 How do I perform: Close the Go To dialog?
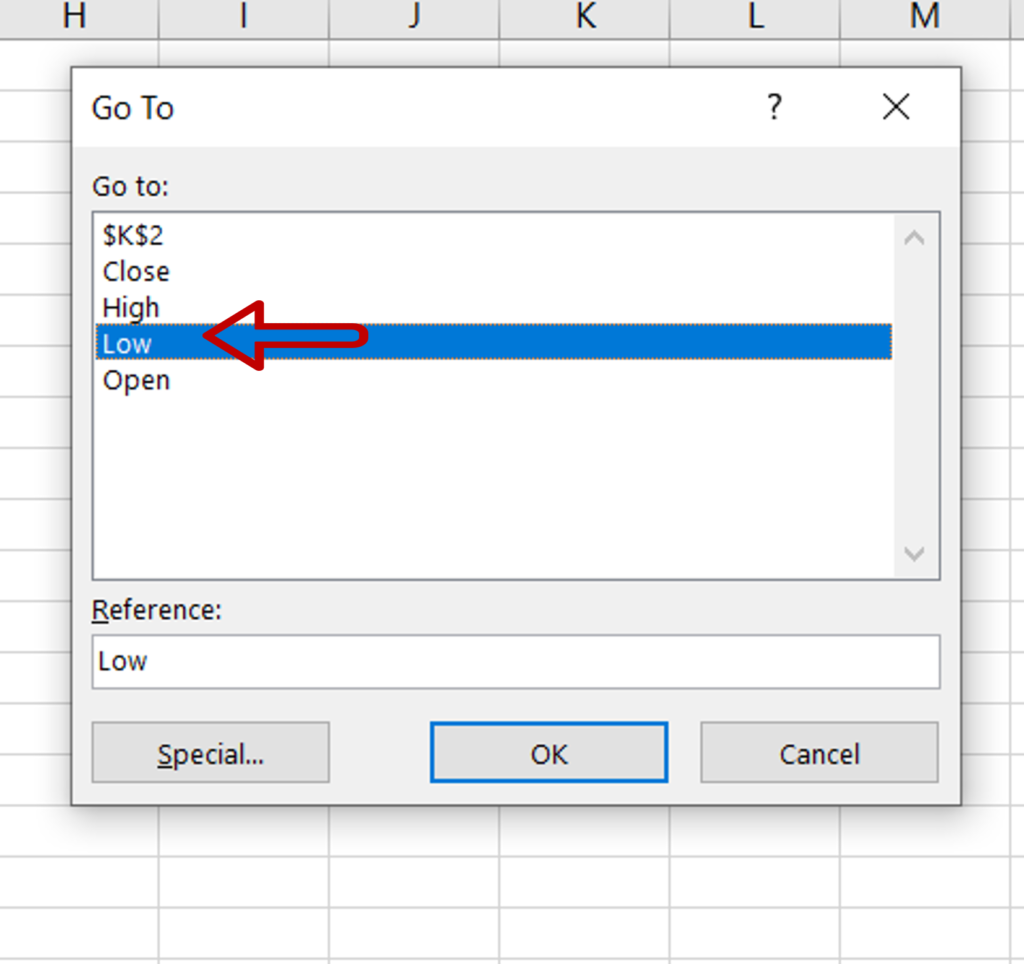[895, 107]
